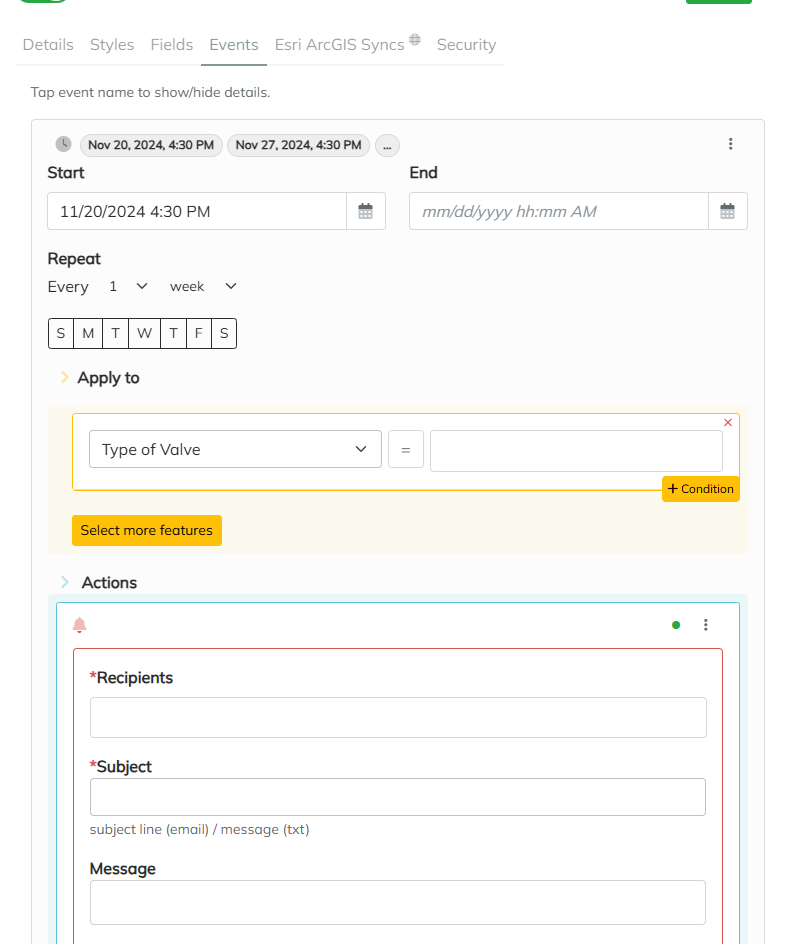Collapse the Apply to section
Image resolution: width=796 pixels, height=944 pixels.
[x=66, y=378]
